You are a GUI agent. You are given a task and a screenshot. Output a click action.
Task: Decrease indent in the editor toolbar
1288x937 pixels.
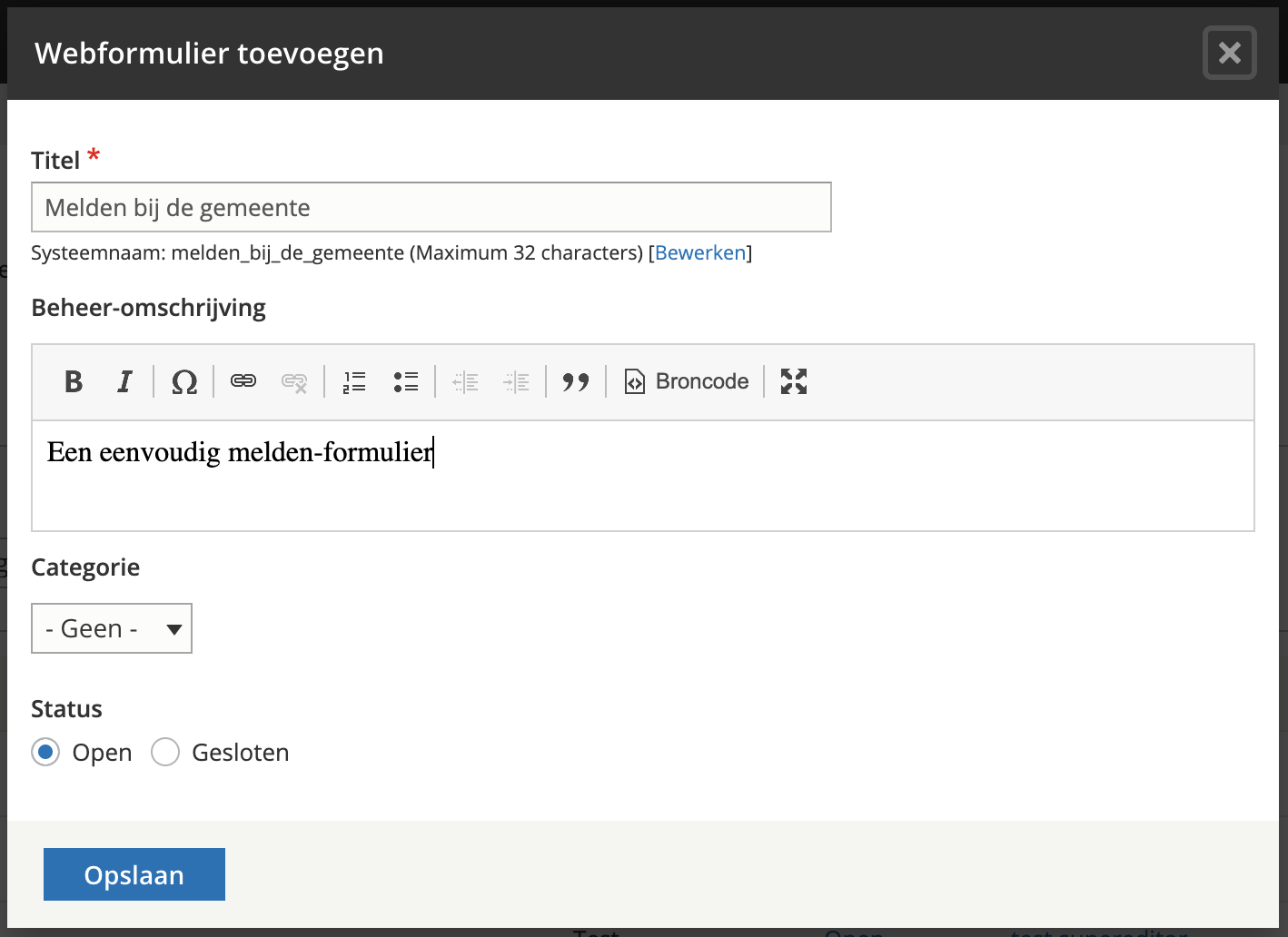[465, 381]
